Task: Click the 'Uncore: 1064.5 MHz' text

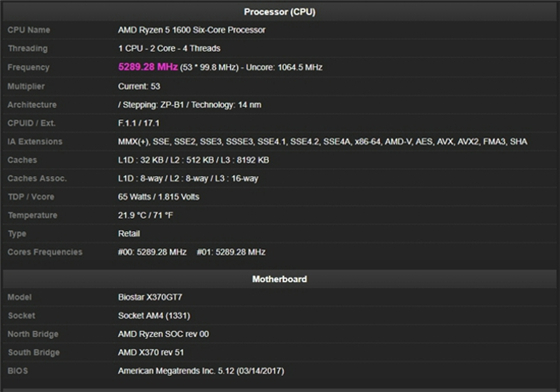Action: tap(284, 67)
